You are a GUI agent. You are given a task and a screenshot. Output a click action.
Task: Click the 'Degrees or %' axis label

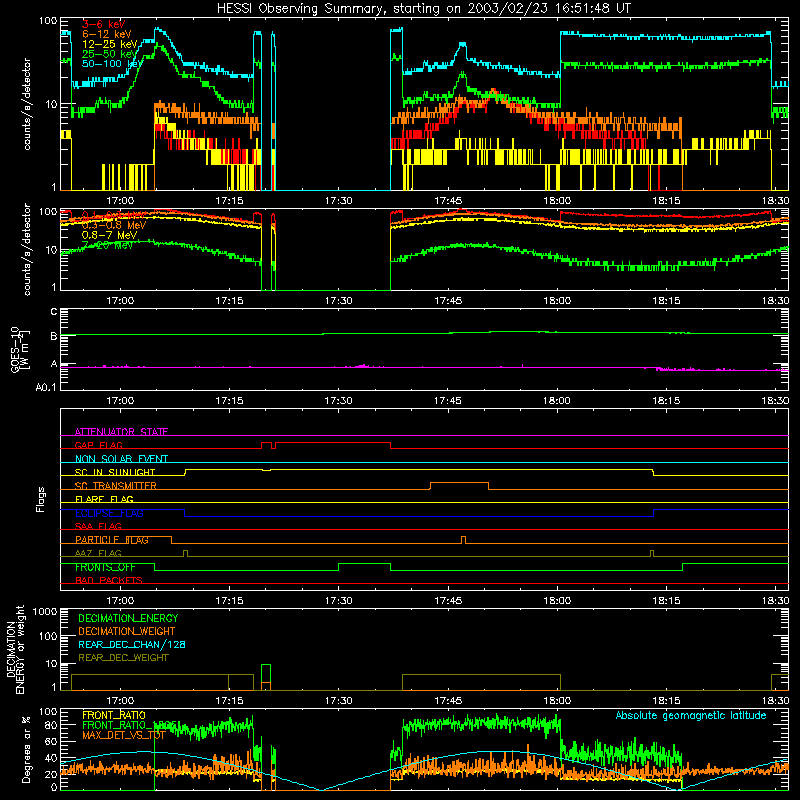click(26, 749)
